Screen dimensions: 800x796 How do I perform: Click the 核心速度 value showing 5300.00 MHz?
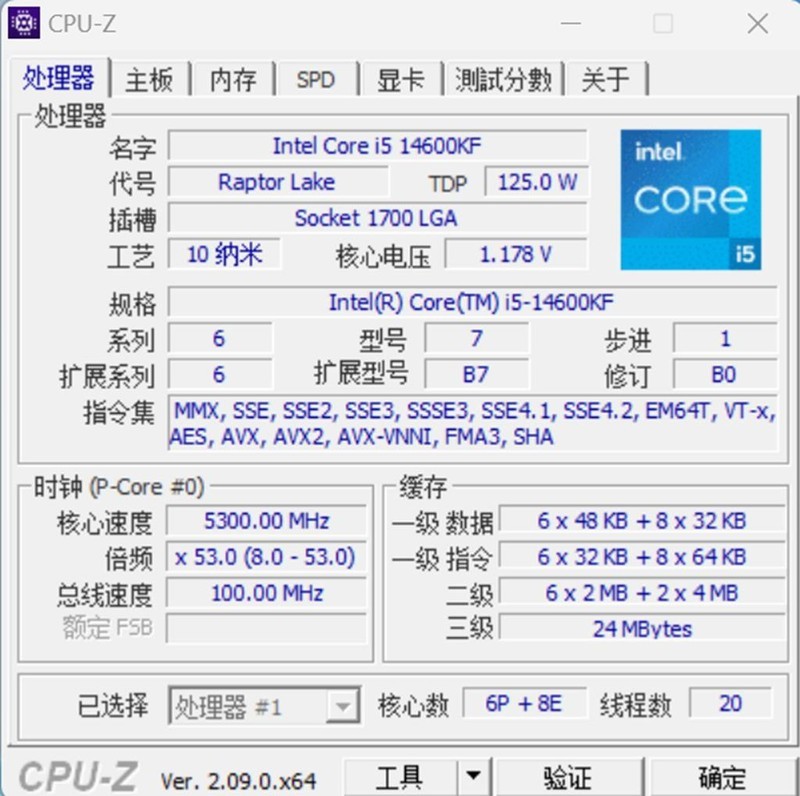pyautogui.click(x=265, y=521)
